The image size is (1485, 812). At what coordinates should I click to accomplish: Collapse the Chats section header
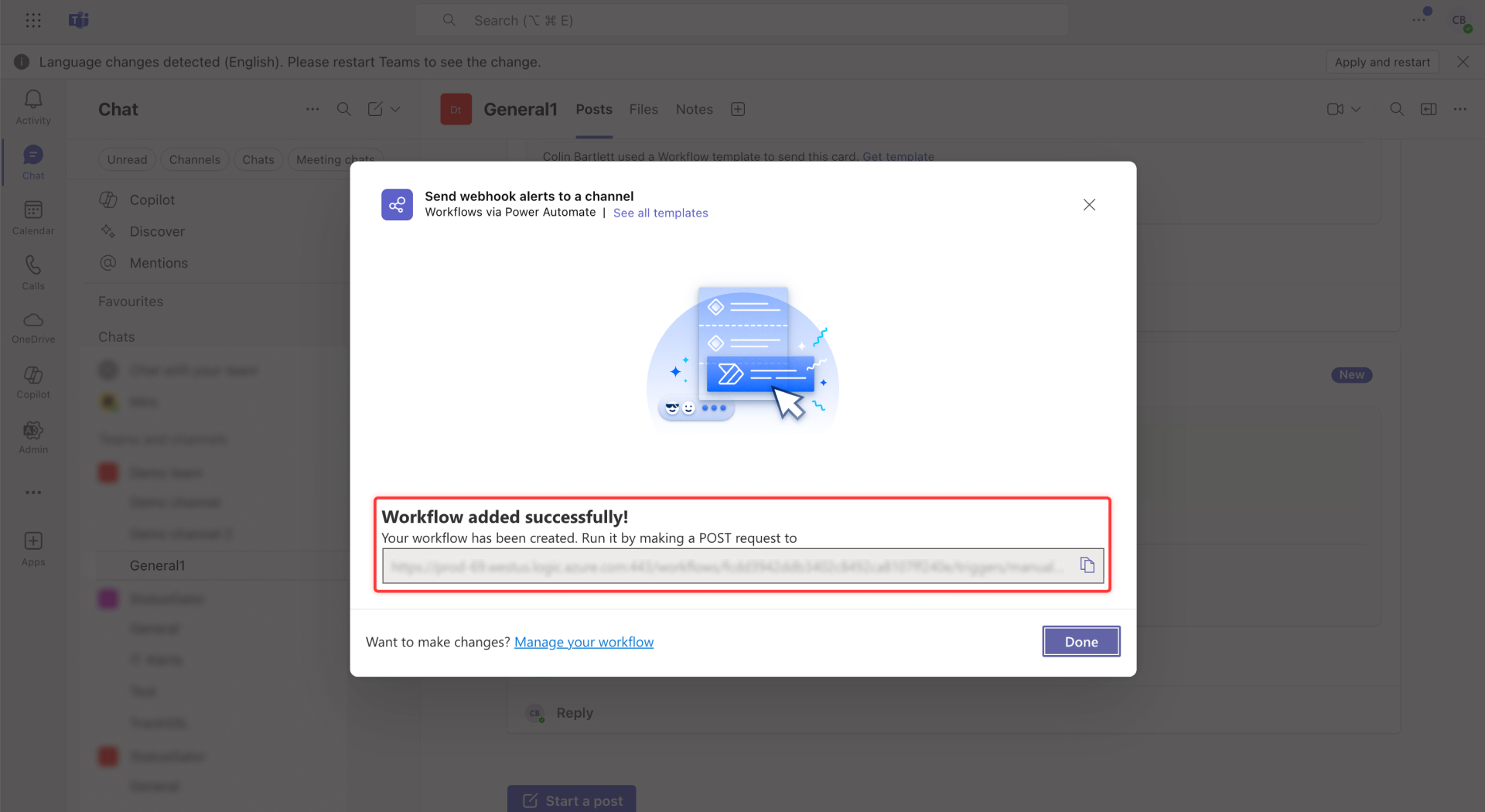pyautogui.click(x=116, y=337)
